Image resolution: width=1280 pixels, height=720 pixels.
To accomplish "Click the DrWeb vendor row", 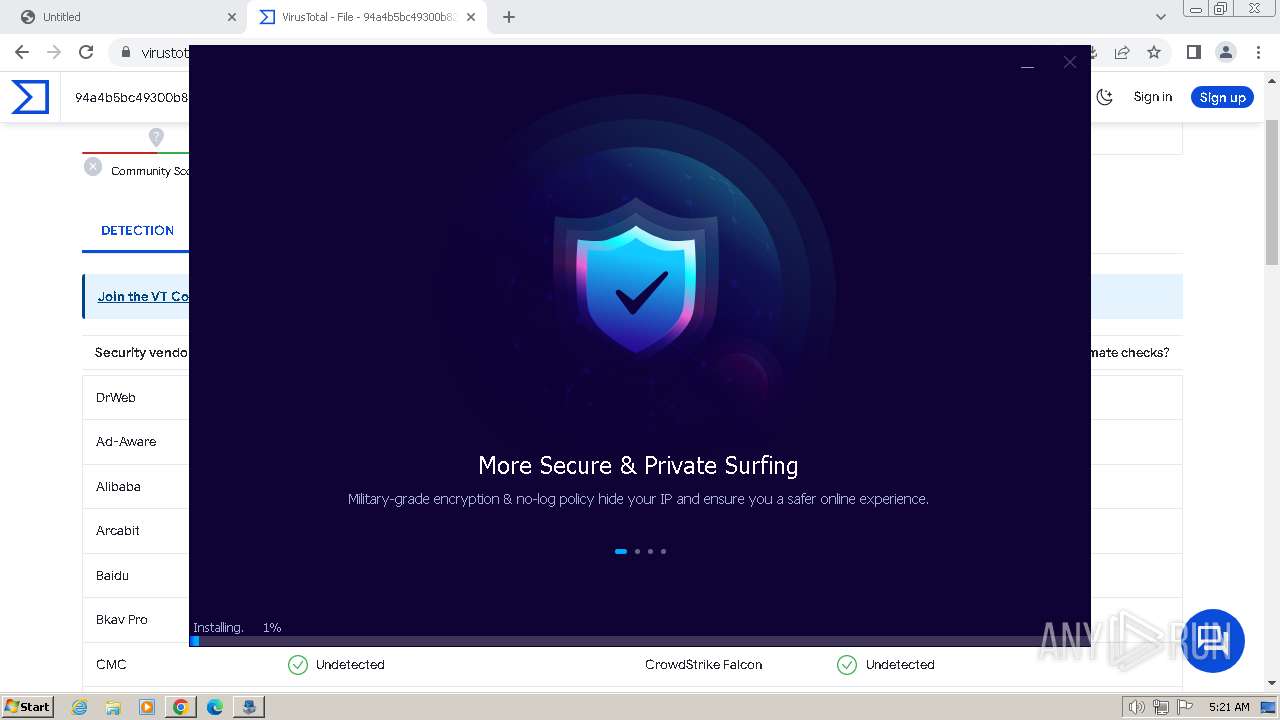I will 136,397.
